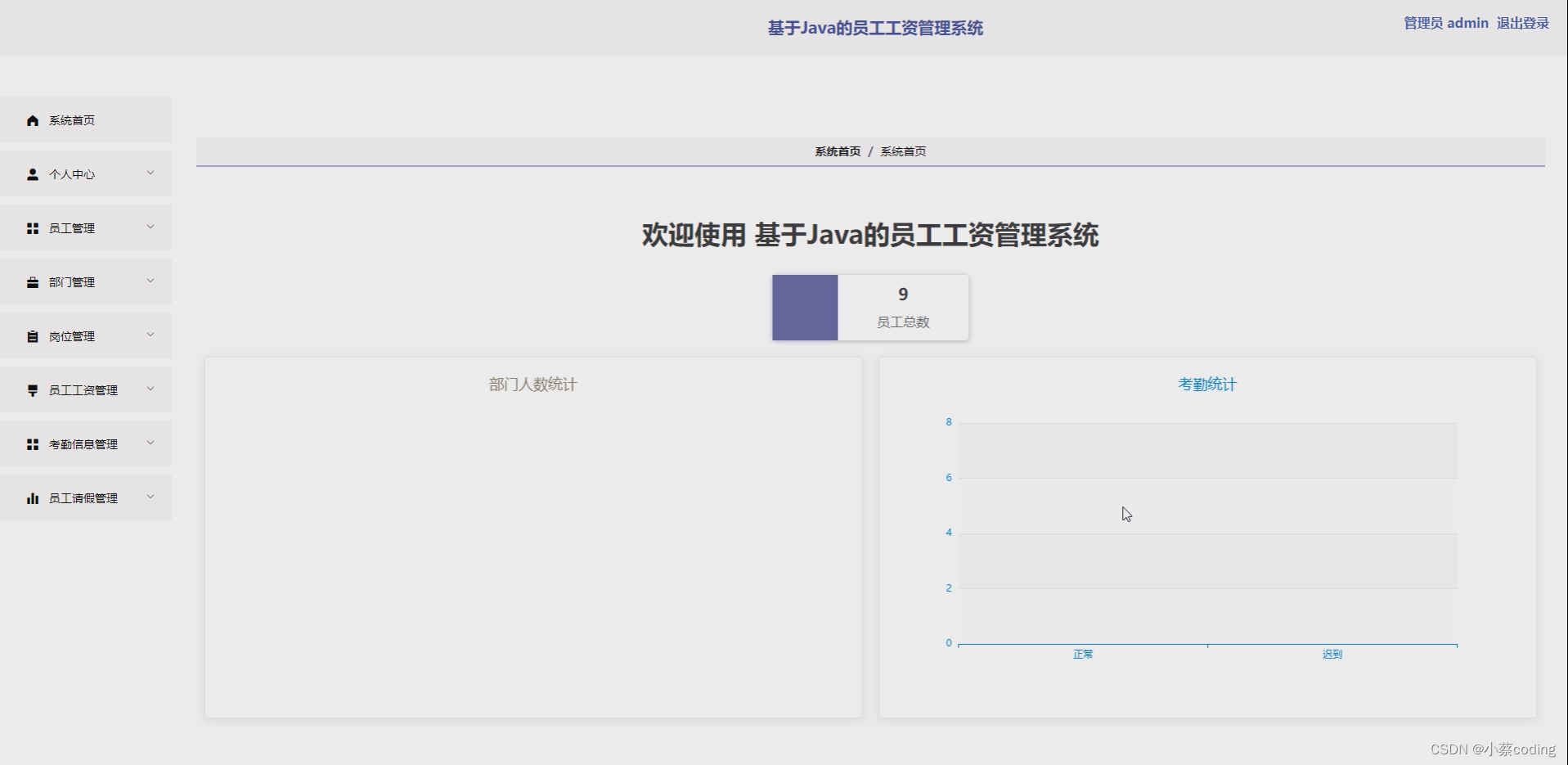Click the second 系统首页 breadcrumb entry
1568x765 pixels.
(903, 151)
